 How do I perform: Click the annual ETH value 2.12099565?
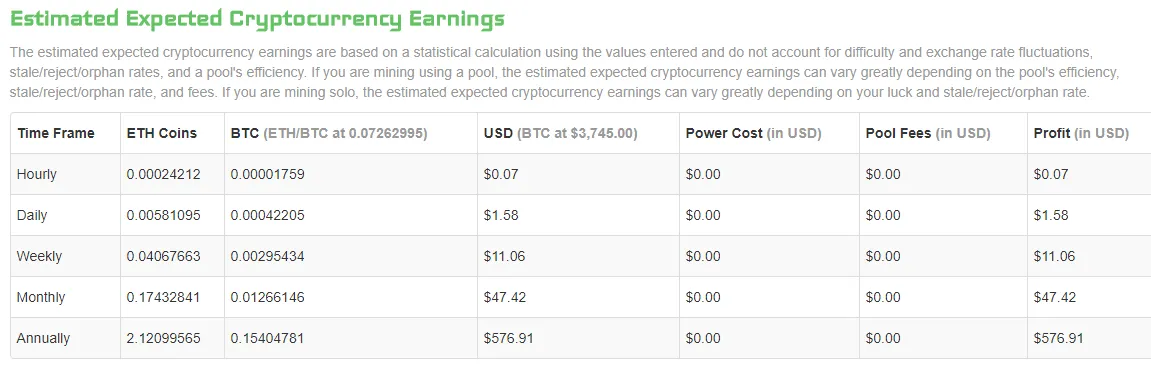pyautogui.click(x=163, y=338)
